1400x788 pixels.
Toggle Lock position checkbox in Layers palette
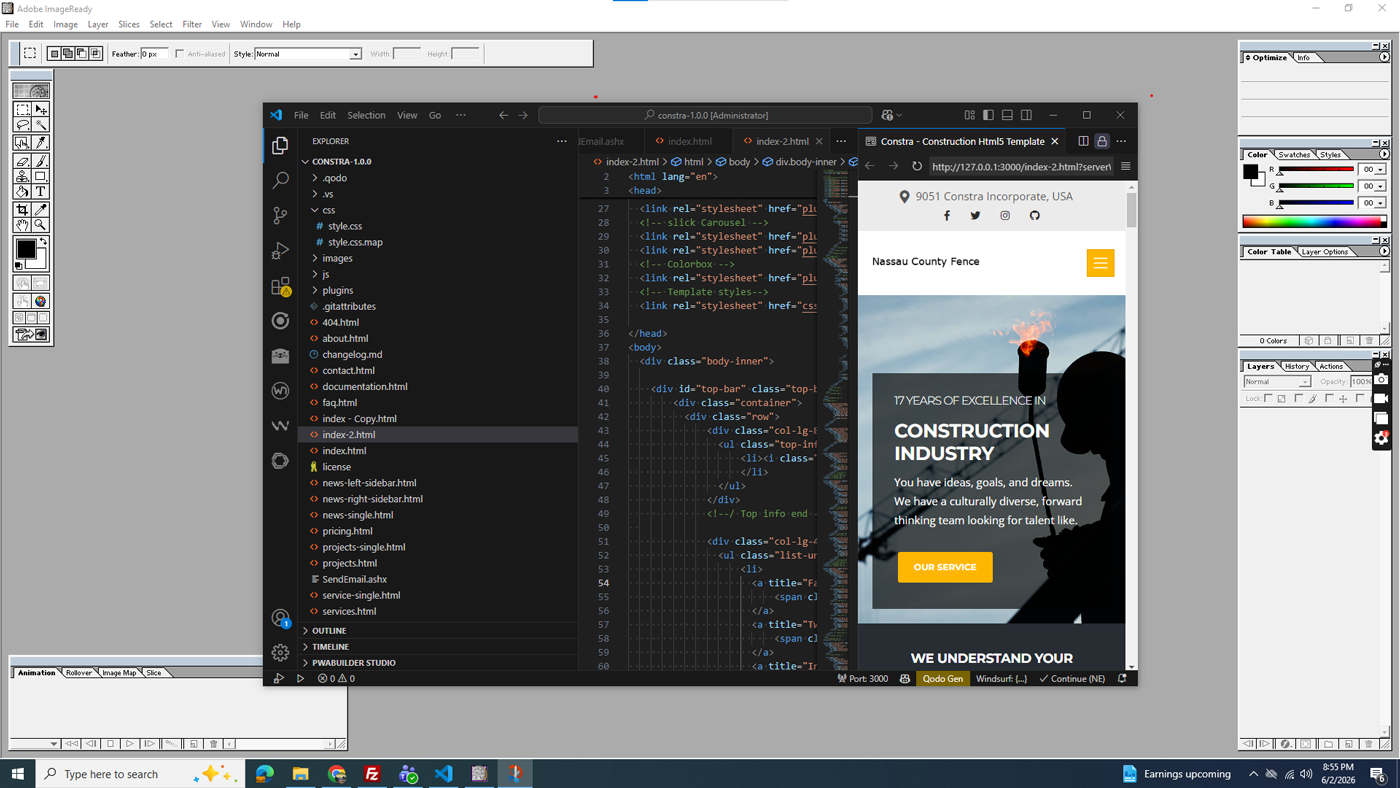pos(1329,398)
